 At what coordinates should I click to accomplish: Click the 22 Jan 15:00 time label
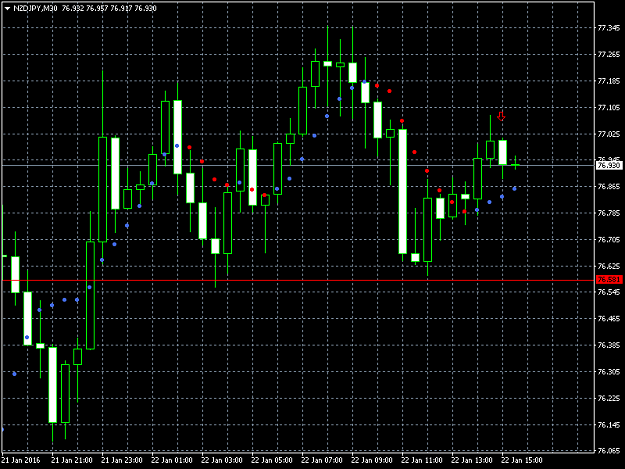522,460
